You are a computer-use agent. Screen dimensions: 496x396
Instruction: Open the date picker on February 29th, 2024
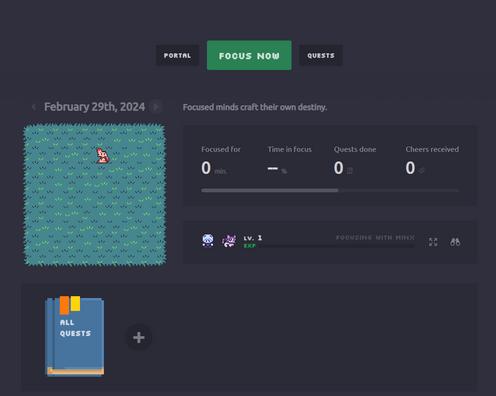coord(94,107)
